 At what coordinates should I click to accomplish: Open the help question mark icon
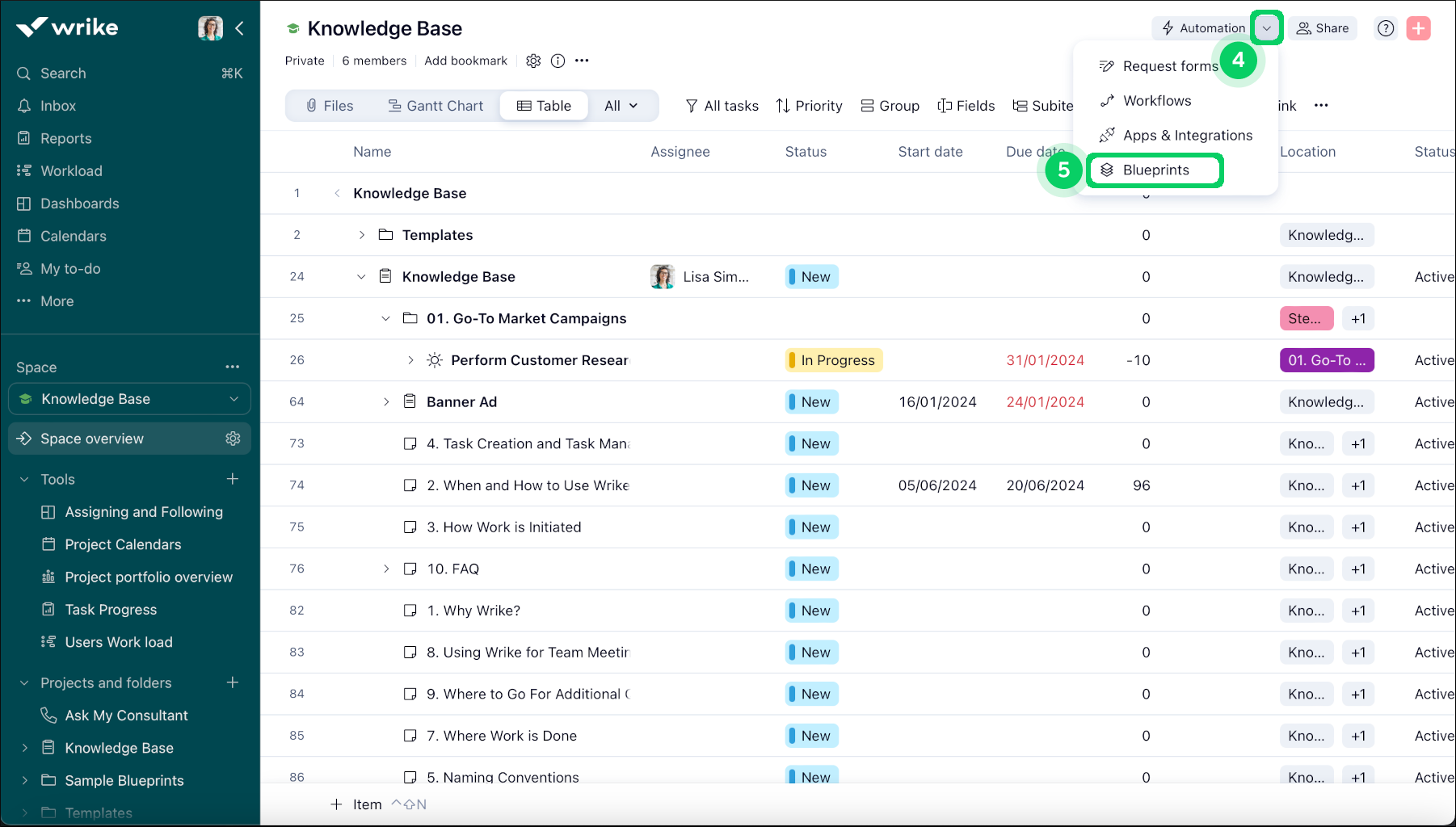[x=1386, y=28]
